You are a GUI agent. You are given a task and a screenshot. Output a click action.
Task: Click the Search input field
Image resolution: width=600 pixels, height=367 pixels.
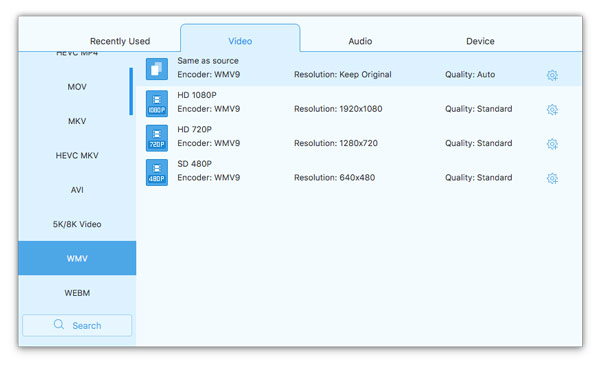77,325
